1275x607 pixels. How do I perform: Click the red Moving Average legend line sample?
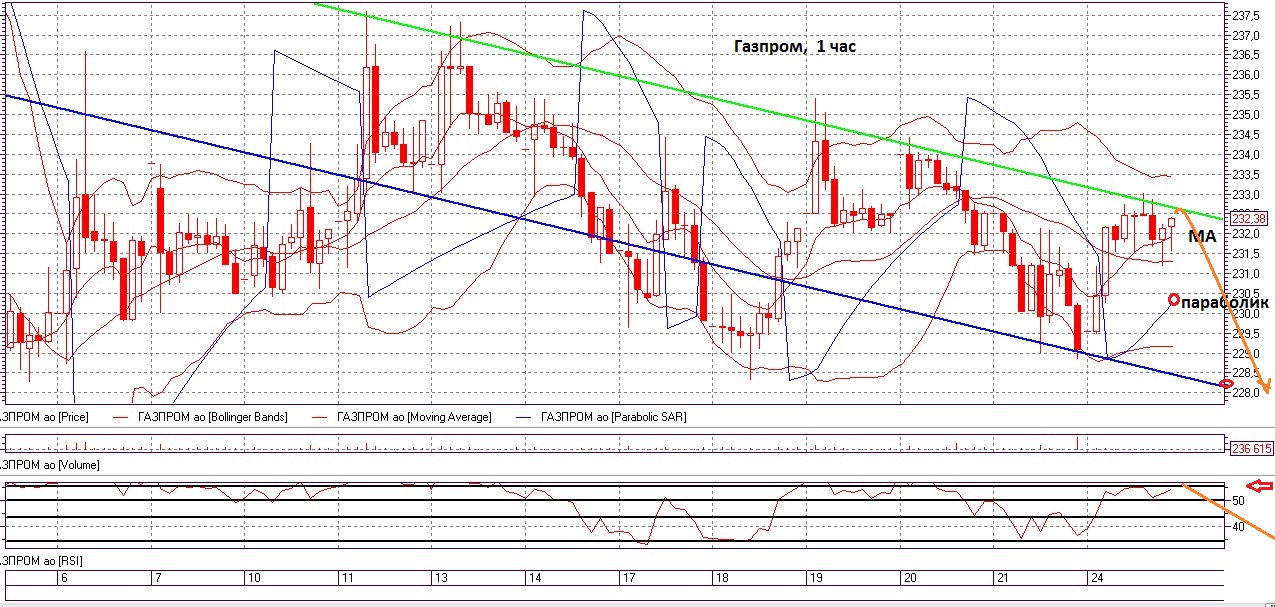322,416
